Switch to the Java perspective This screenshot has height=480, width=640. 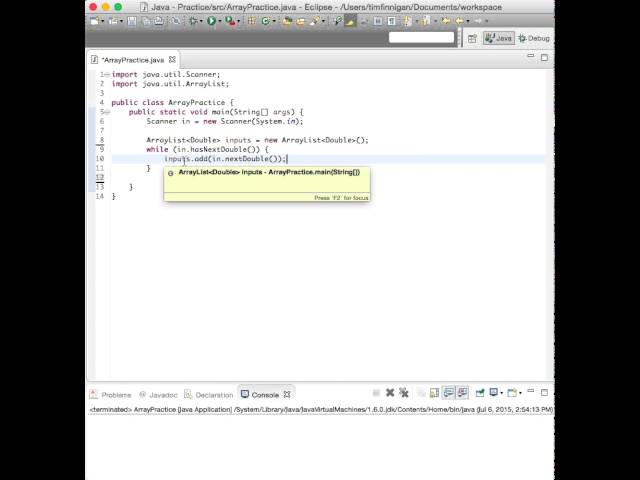click(499, 38)
